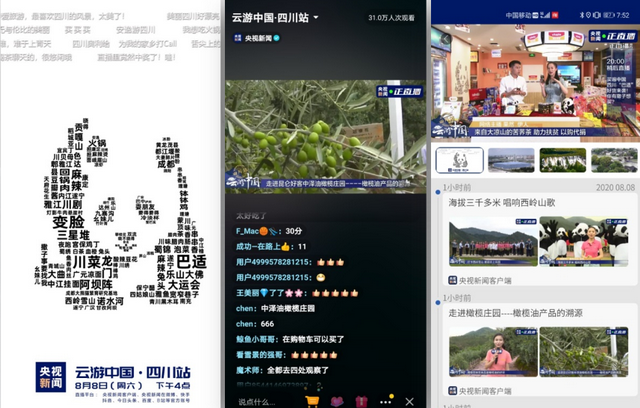Close the livestream with the X icon
640x408 pixels.
pyautogui.click(x=410, y=401)
